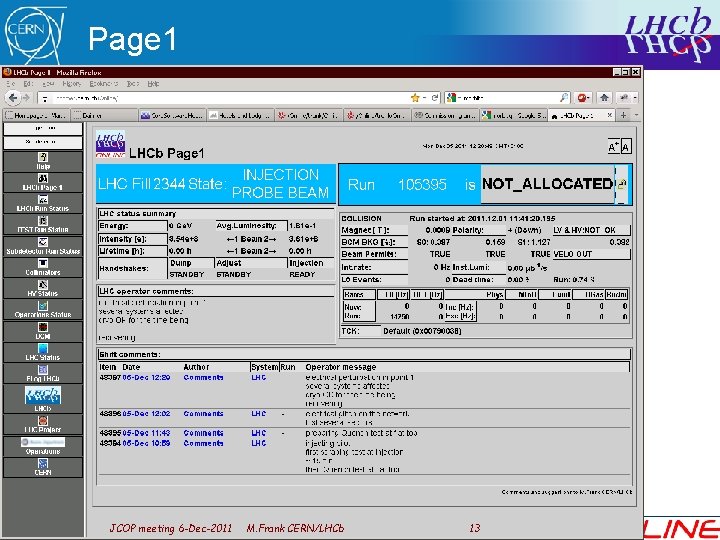The width and height of the screenshot is (720, 540).
Task: Open the CERN sidebar entry
Action: click(x=43, y=467)
